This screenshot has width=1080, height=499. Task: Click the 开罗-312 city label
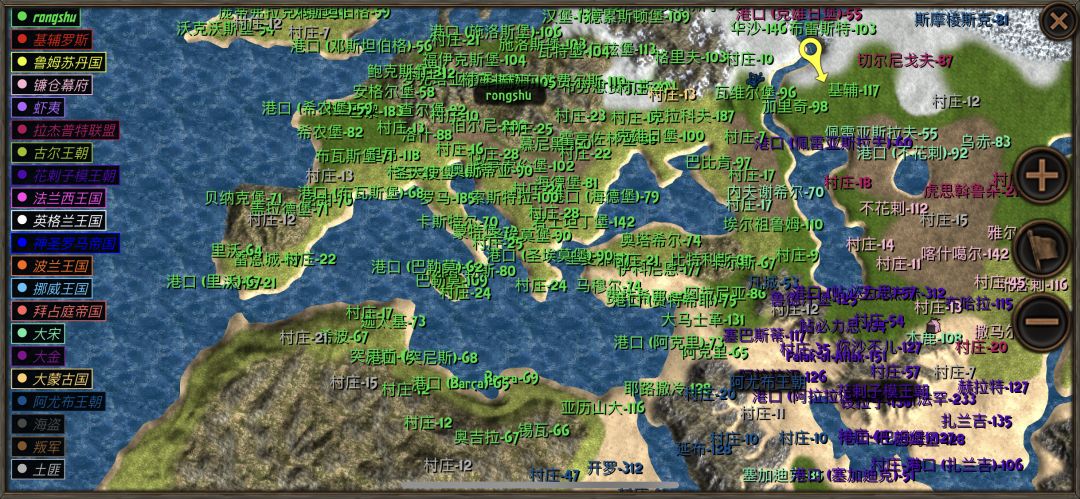click(614, 469)
